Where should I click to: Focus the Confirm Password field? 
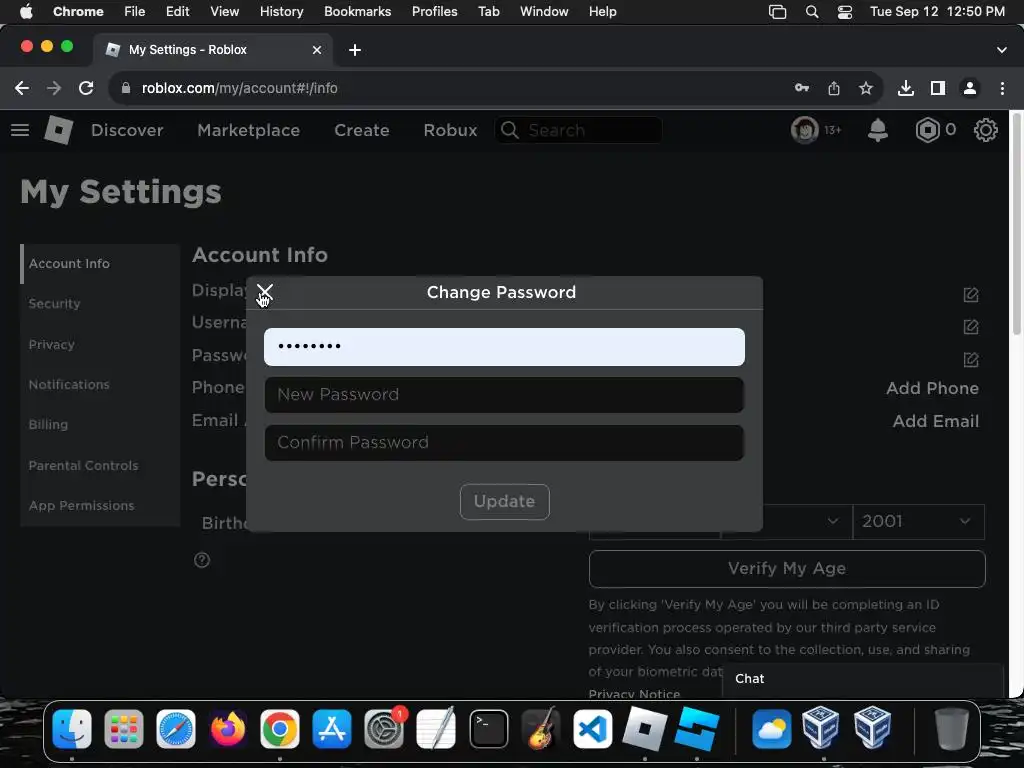click(504, 443)
